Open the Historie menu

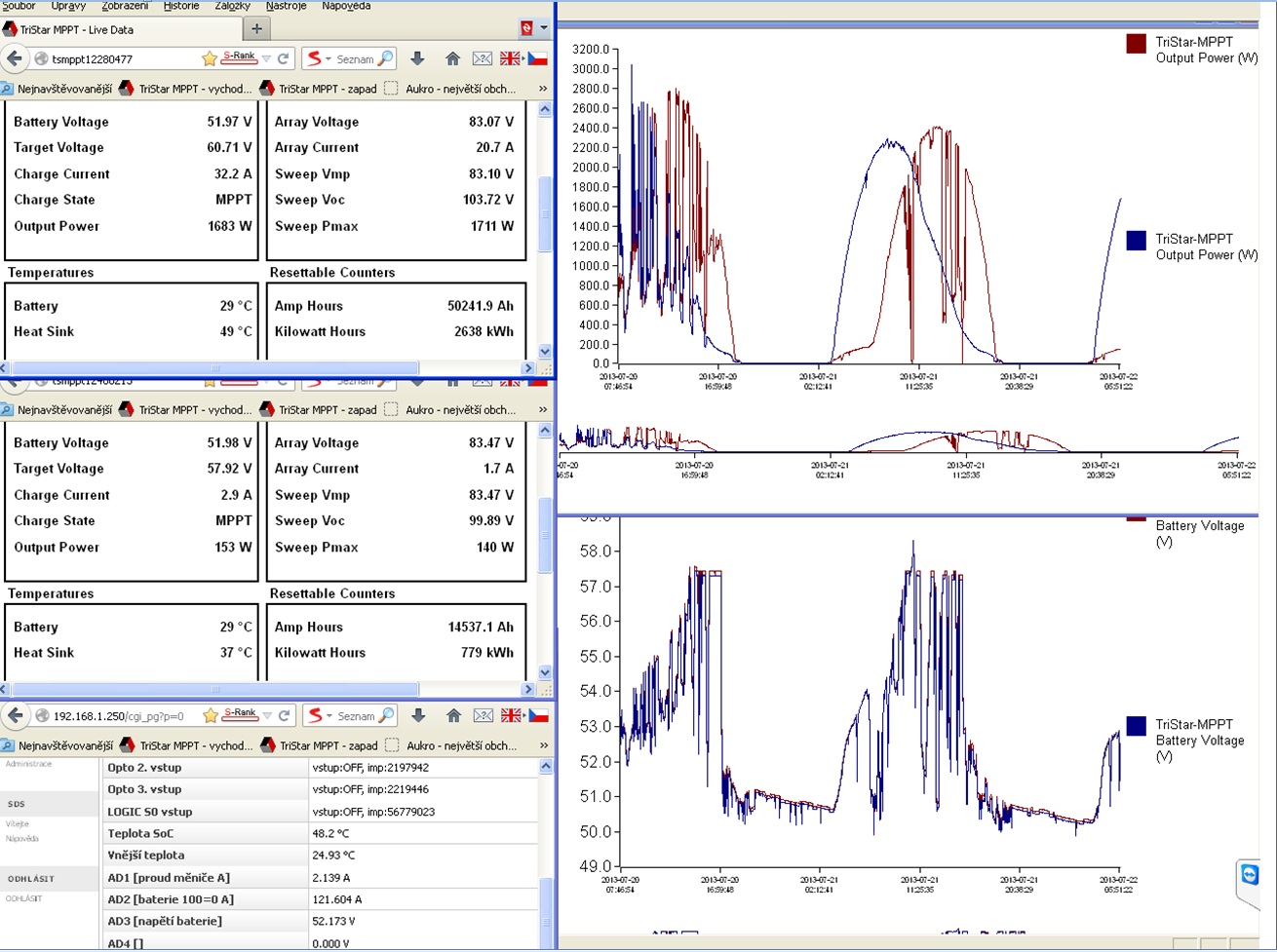tap(181, 6)
